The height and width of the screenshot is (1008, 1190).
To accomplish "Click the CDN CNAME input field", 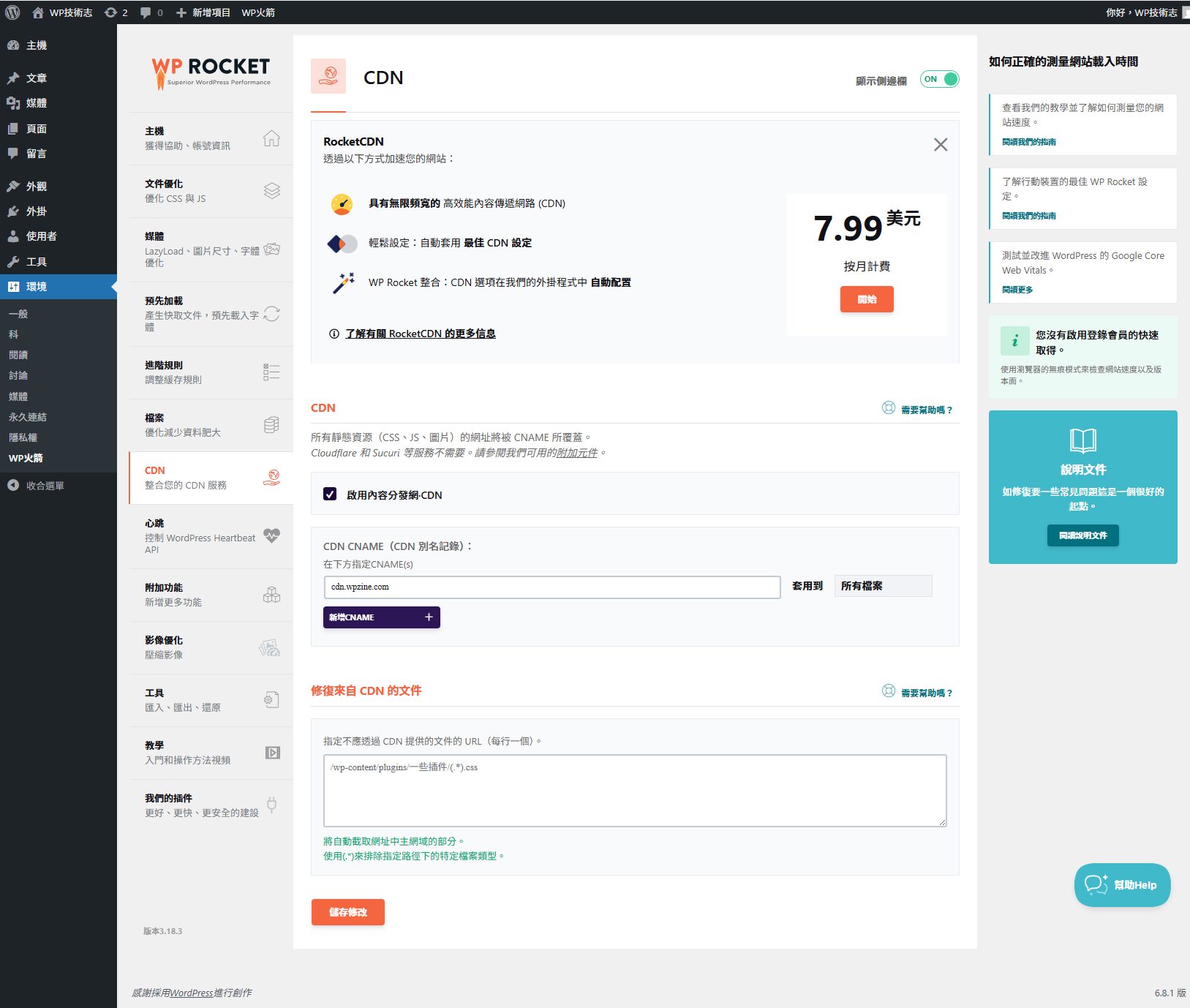I will pos(552,587).
